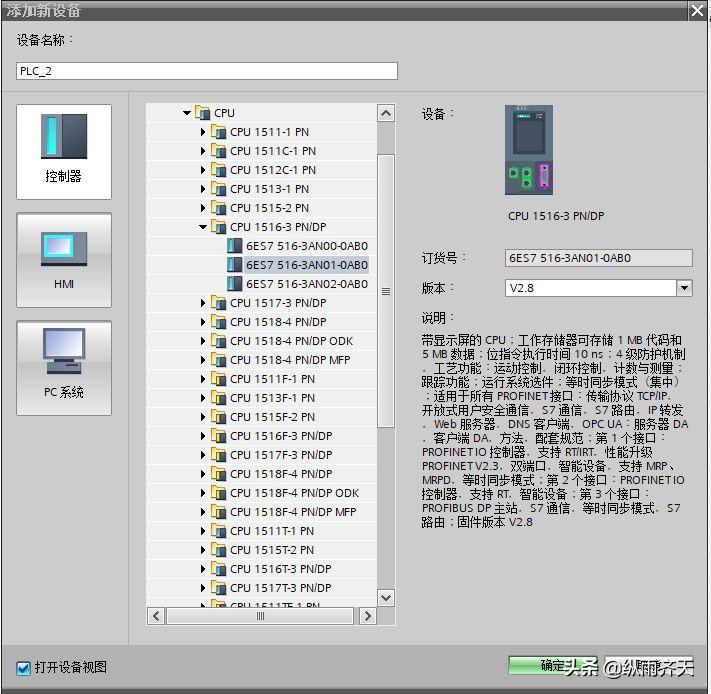The width and height of the screenshot is (711, 694).
Task: Expand the CPU 1511C-1 PN node
Action: [x=203, y=151]
